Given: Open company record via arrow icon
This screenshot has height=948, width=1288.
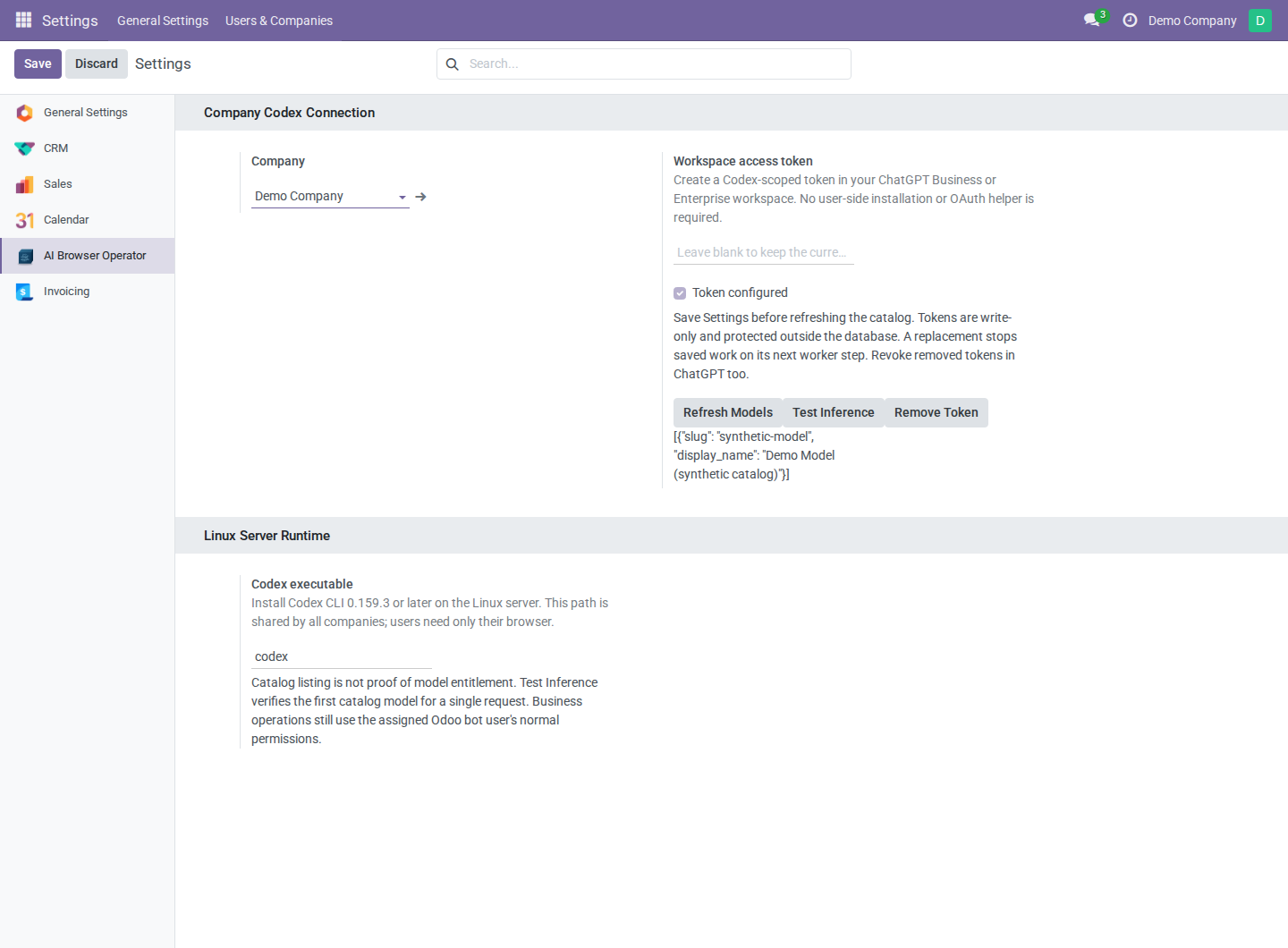Looking at the screenshot, I should (x=421, y=197).
